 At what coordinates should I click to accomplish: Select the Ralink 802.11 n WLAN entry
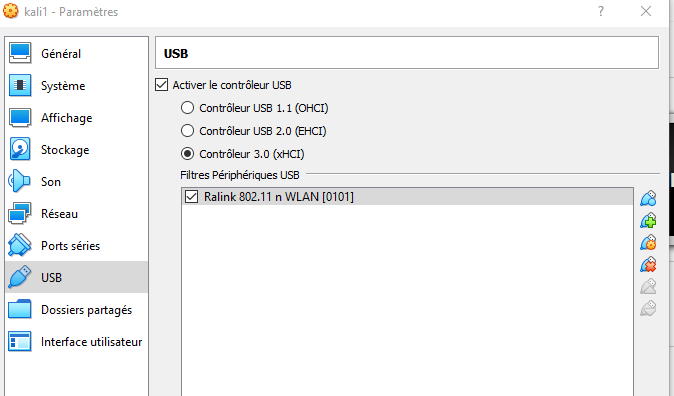407,197
